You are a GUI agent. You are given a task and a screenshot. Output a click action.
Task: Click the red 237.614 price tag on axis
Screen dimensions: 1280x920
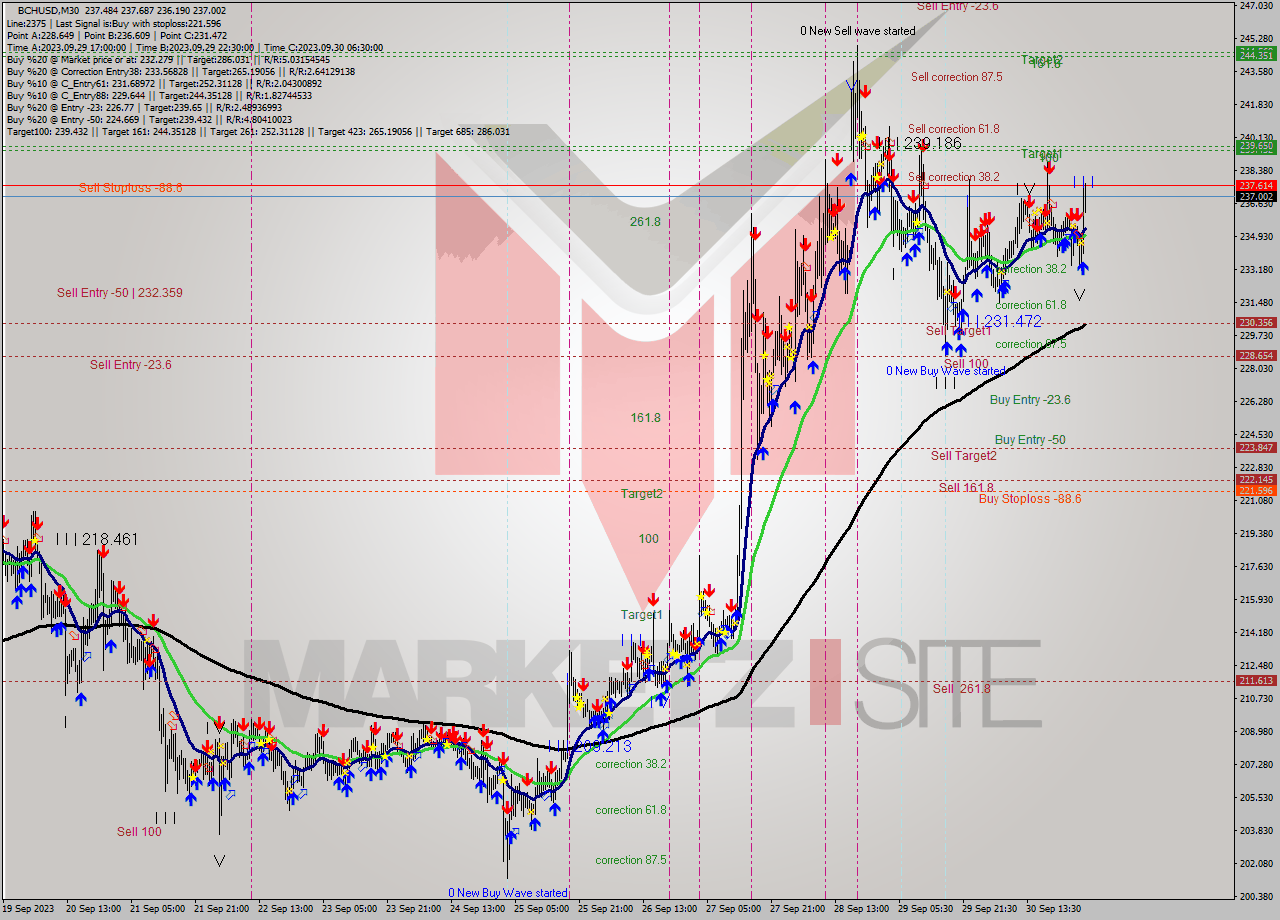point(1257,186)
